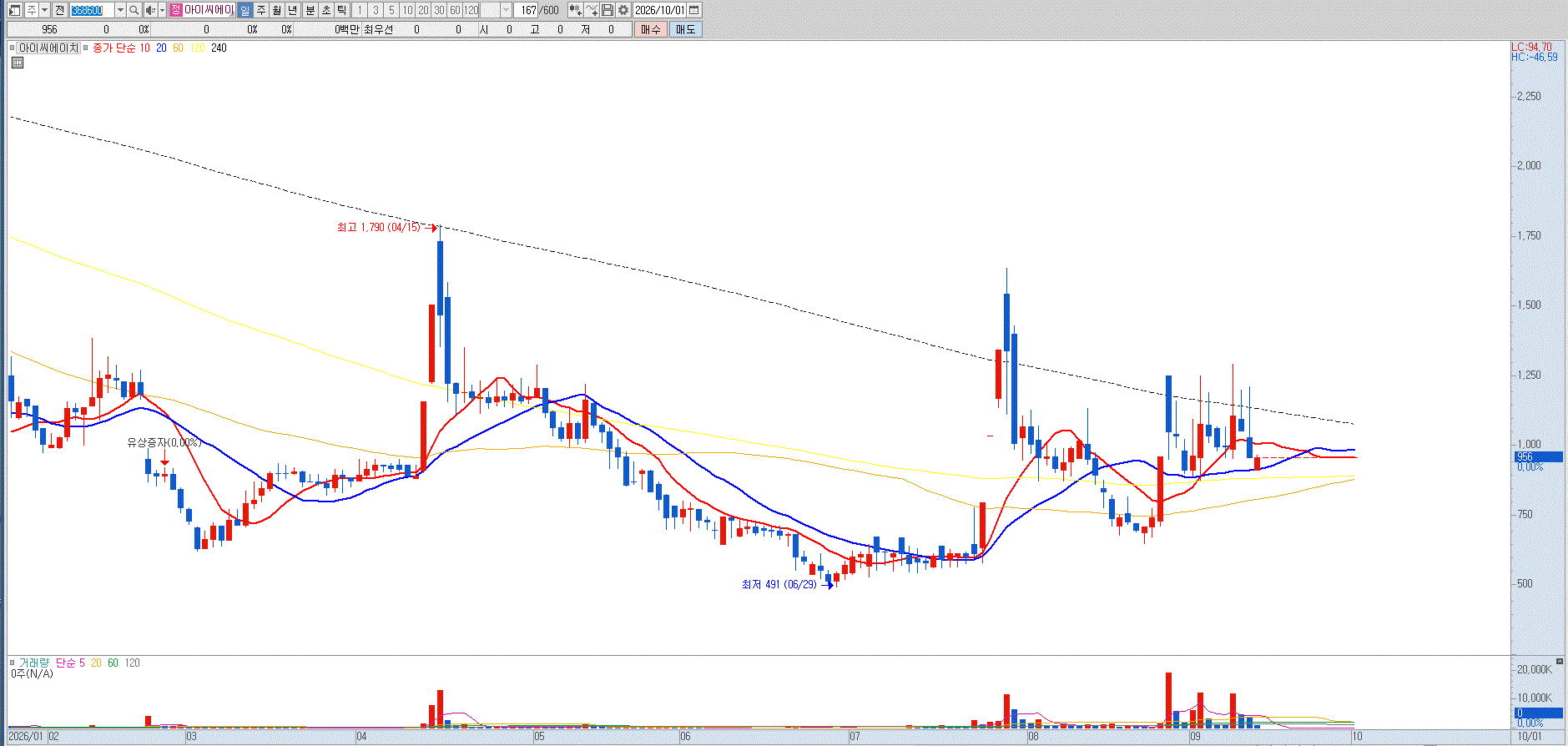Click the 아이씨에이치 chart legend label

[x=48, y=48]
